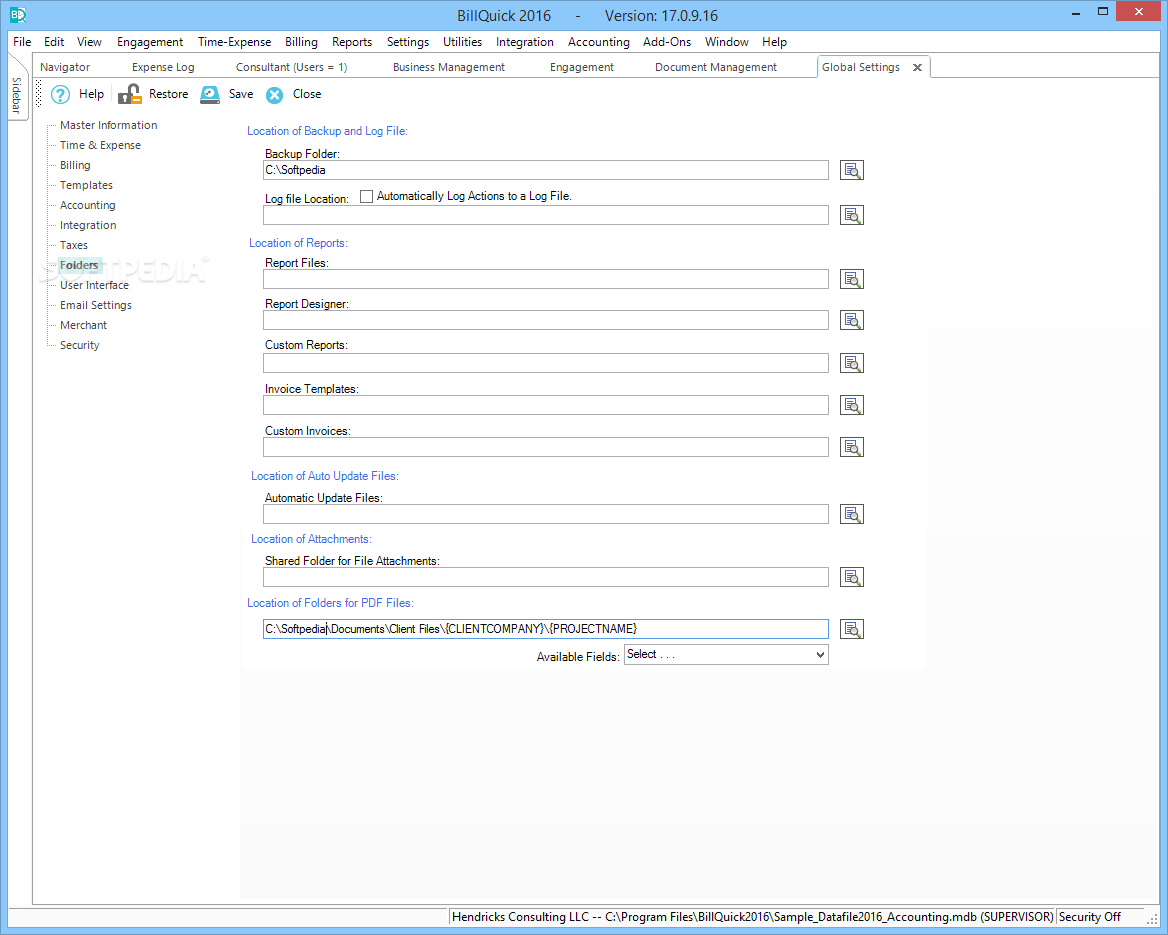Switch to the Business Management tab
The height and width of the screenshot is (935, 1168).
click(x=448, y=67)
